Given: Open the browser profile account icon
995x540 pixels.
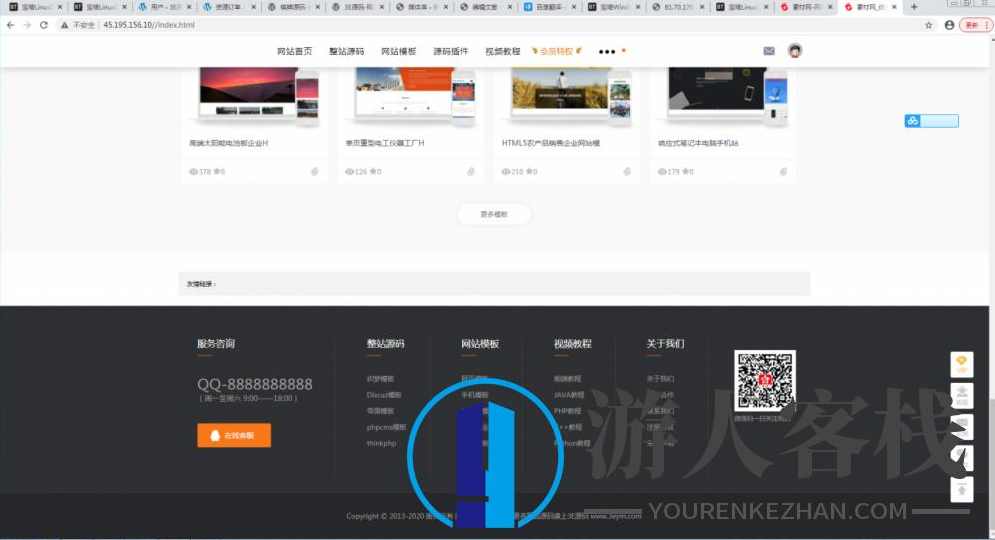Looking at the screenshot, I should point(949,25).
